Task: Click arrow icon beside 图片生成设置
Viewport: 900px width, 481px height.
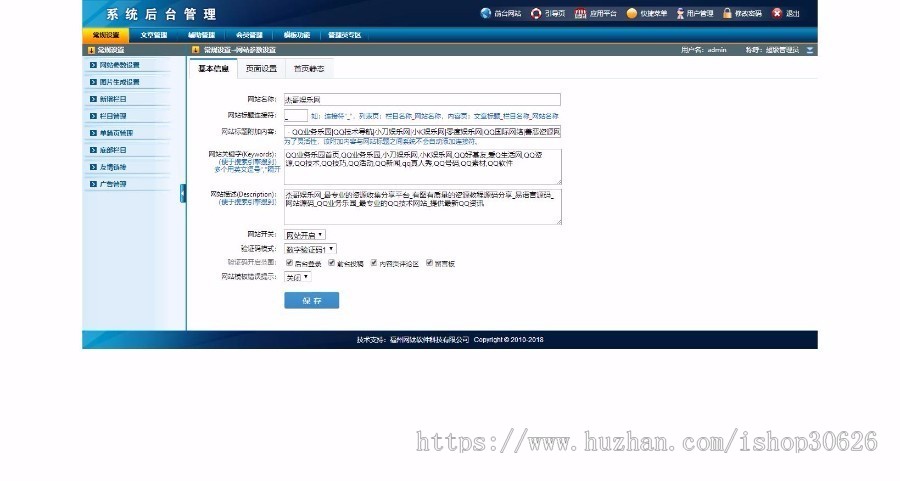Action: pos(93,82)
